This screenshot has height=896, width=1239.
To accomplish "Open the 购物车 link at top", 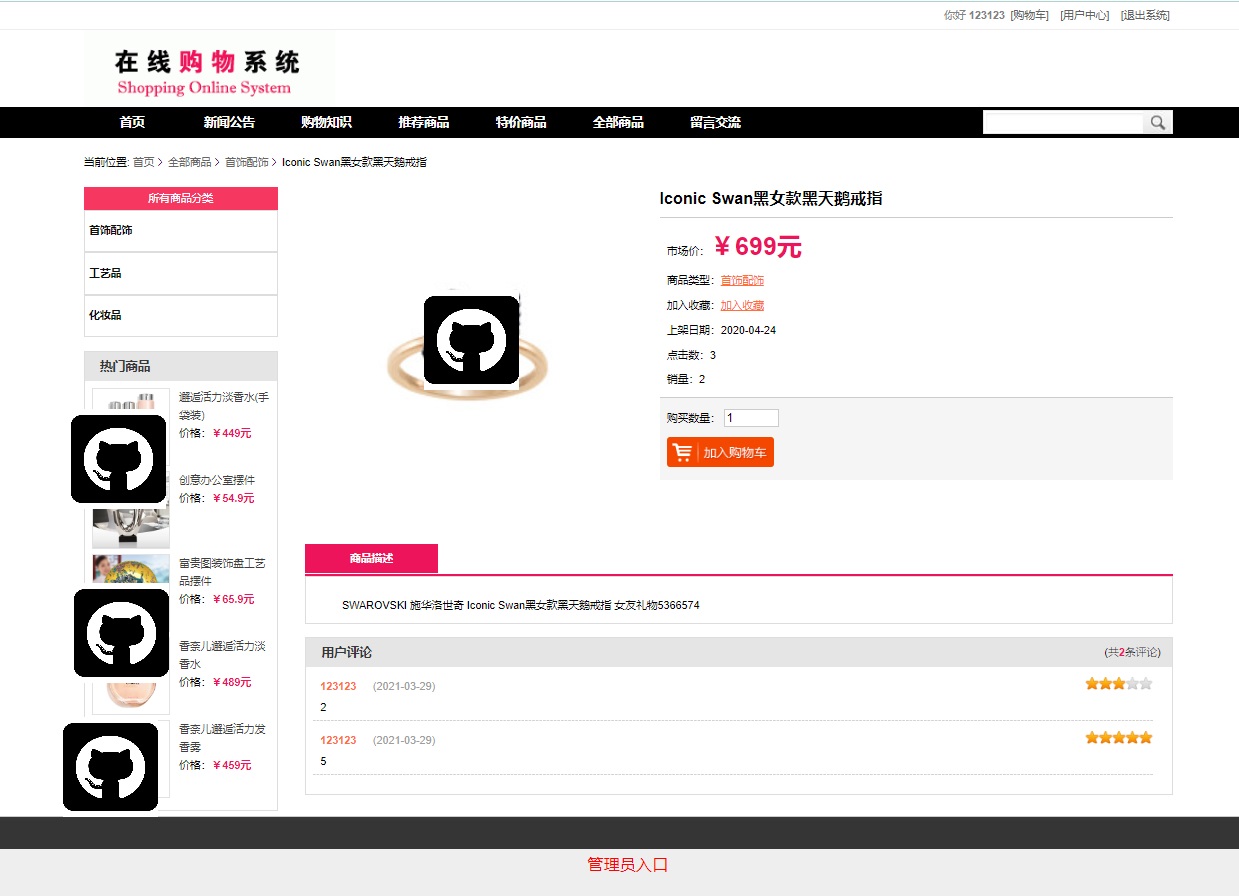I will pyautogui.click(x=1029, y=15).
